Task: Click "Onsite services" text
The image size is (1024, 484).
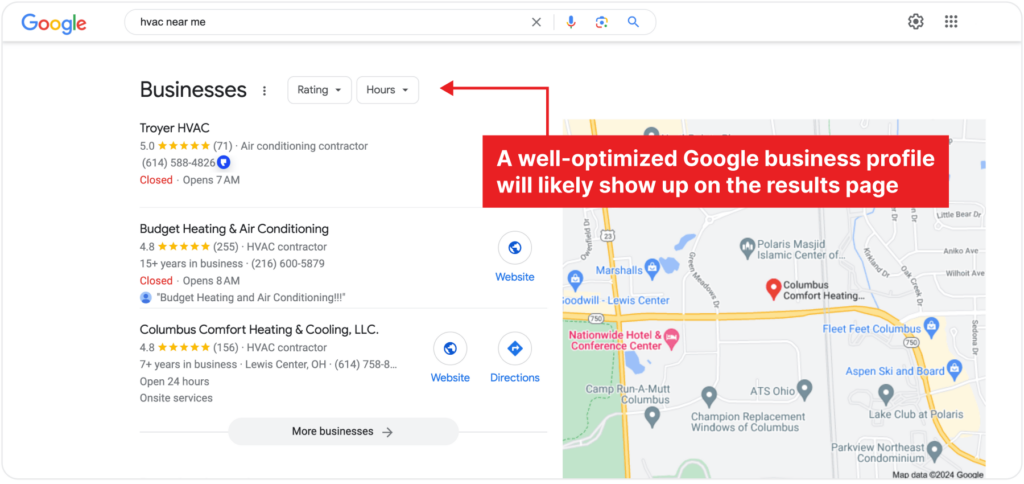Action: click(x=176, y=398)
